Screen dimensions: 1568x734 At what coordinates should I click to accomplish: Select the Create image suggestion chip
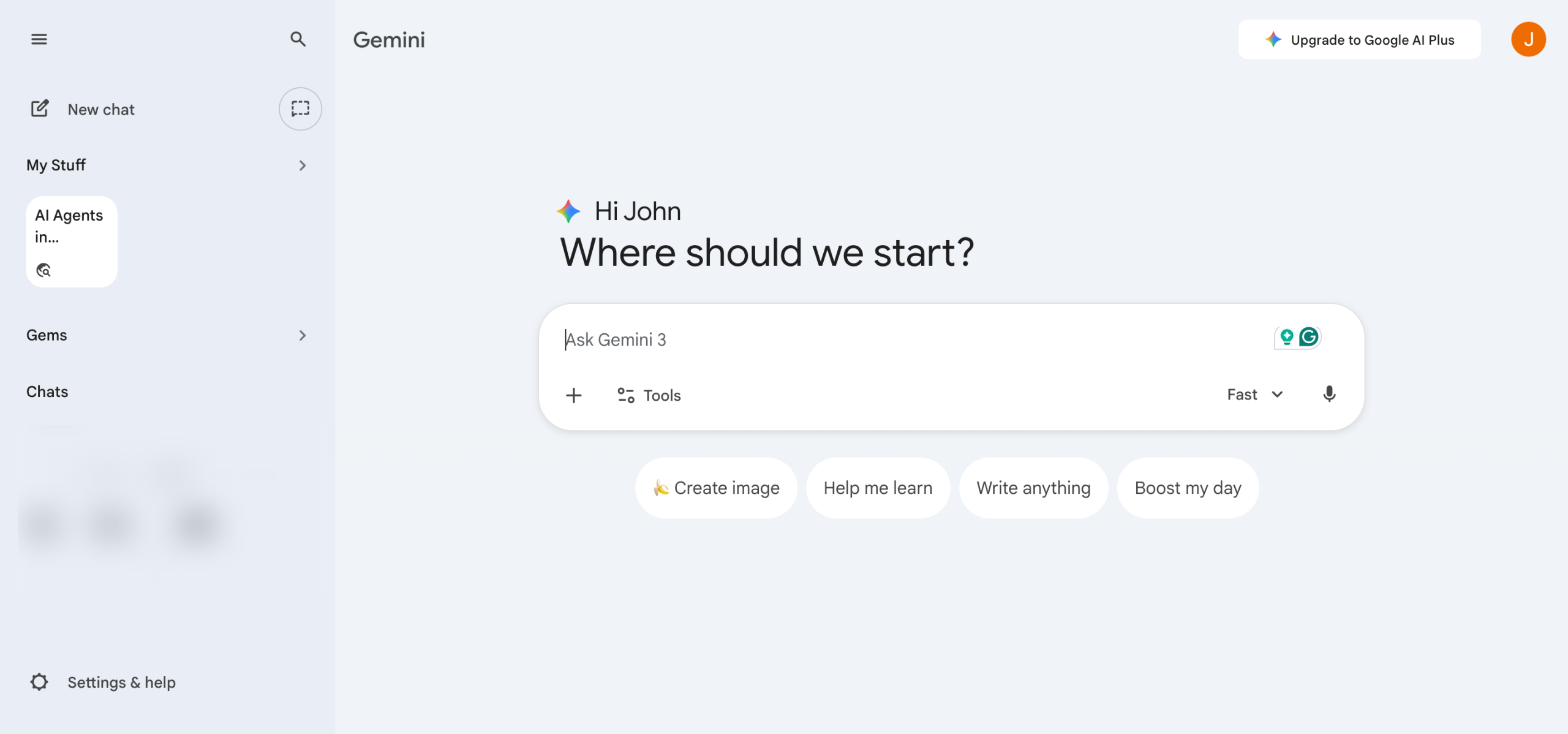pyautogui.click(x=716, y=488)
